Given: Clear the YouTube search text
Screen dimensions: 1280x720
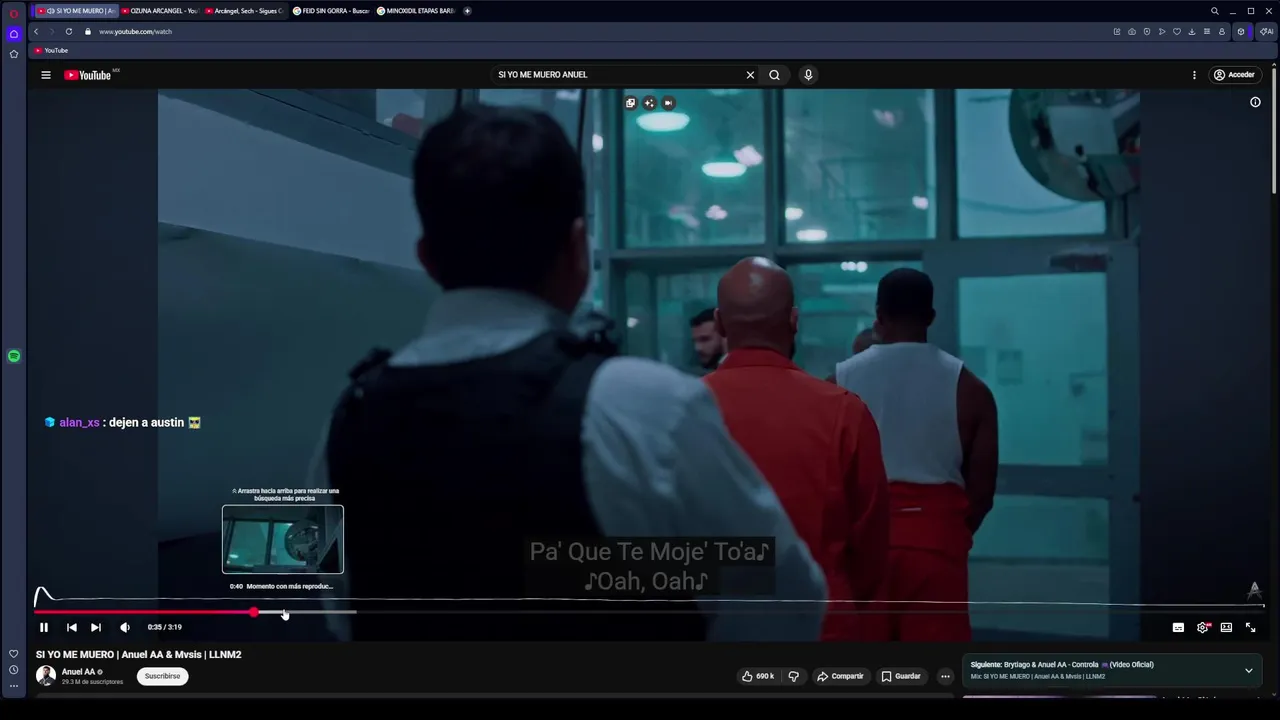Looking at the screenshot, I should pos(750,75).
